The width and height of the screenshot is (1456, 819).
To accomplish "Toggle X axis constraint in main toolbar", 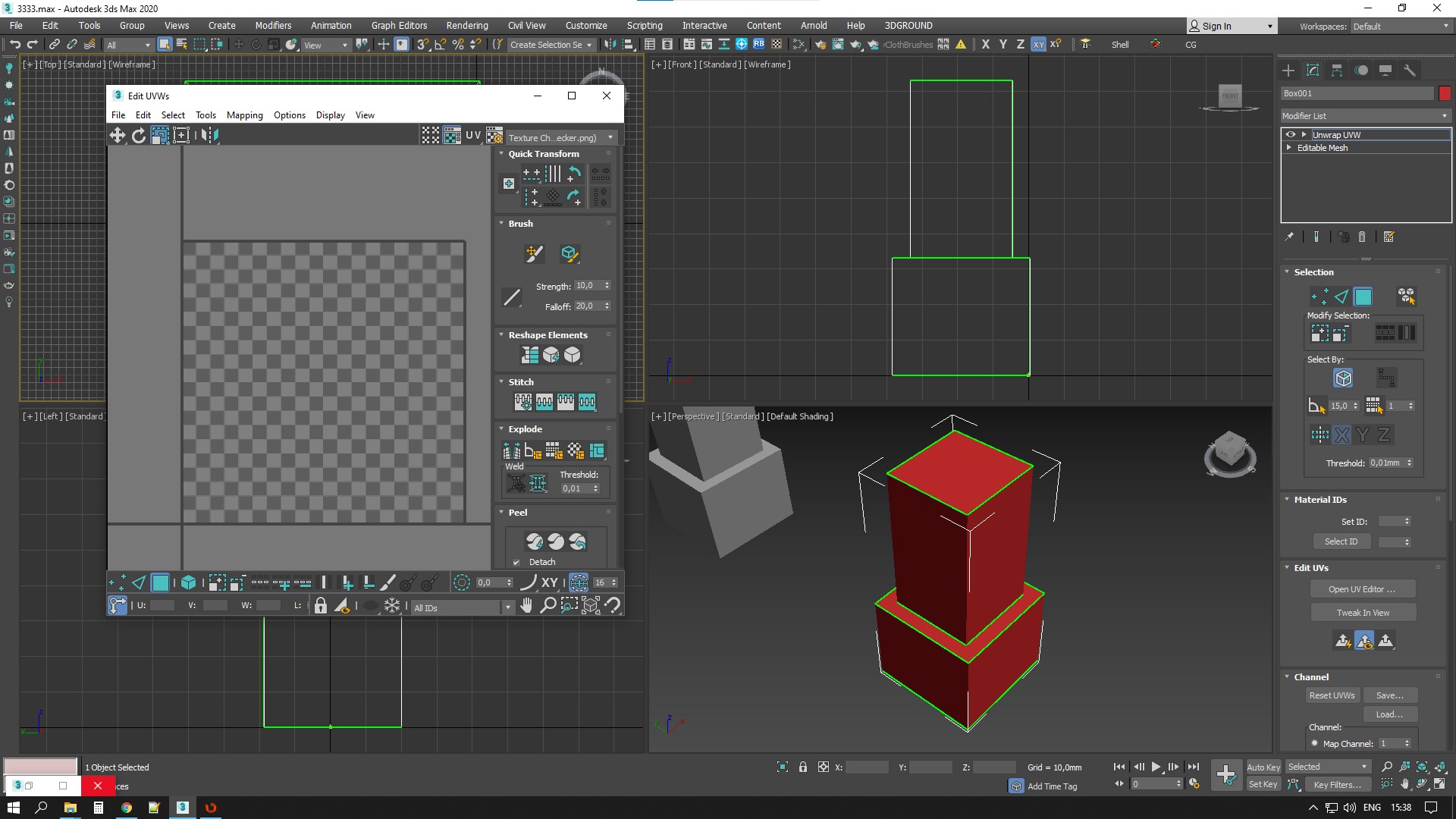I will [986, 45].
